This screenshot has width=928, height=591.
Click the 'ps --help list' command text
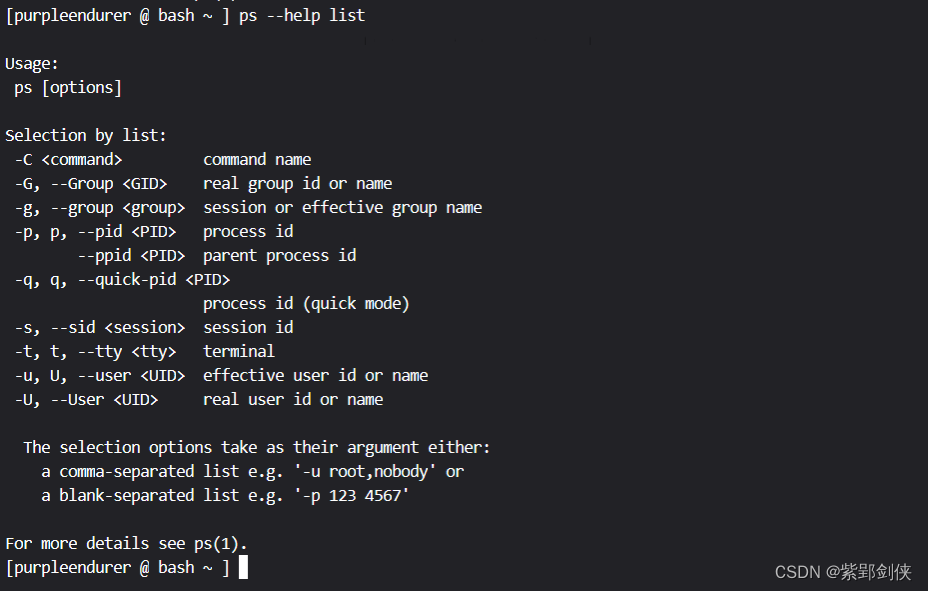coord(302,15)
